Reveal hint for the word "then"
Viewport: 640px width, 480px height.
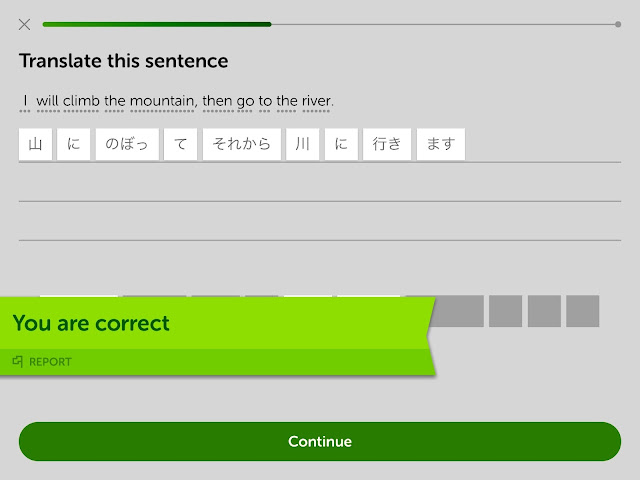(217, 101)
